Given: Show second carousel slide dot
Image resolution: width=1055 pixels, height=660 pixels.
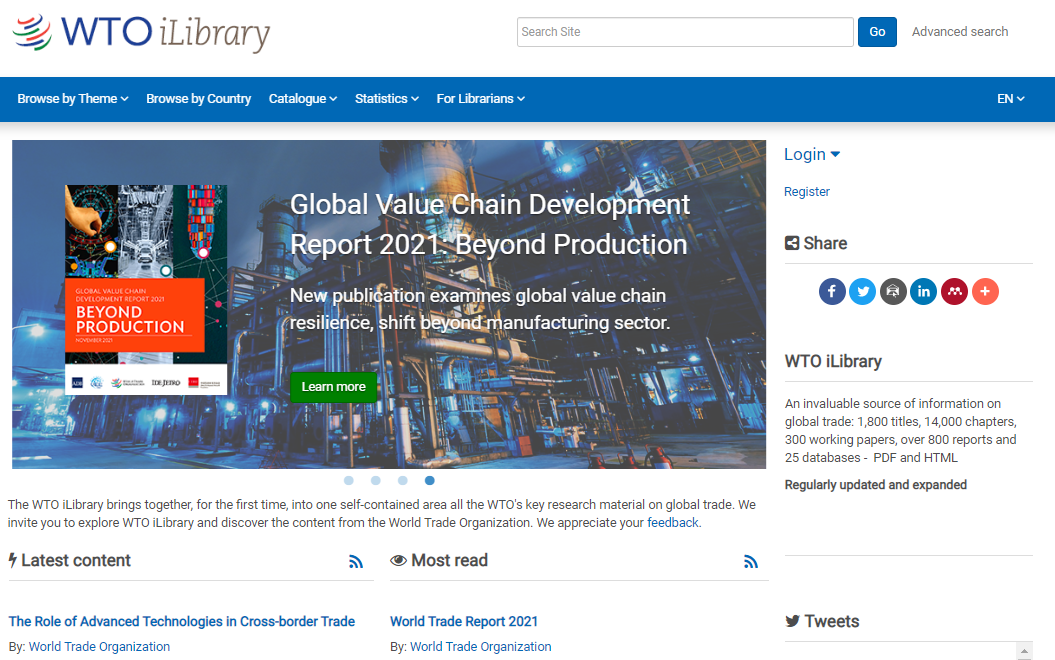Looking at the screenshot, I should click(x=375, y=480).
